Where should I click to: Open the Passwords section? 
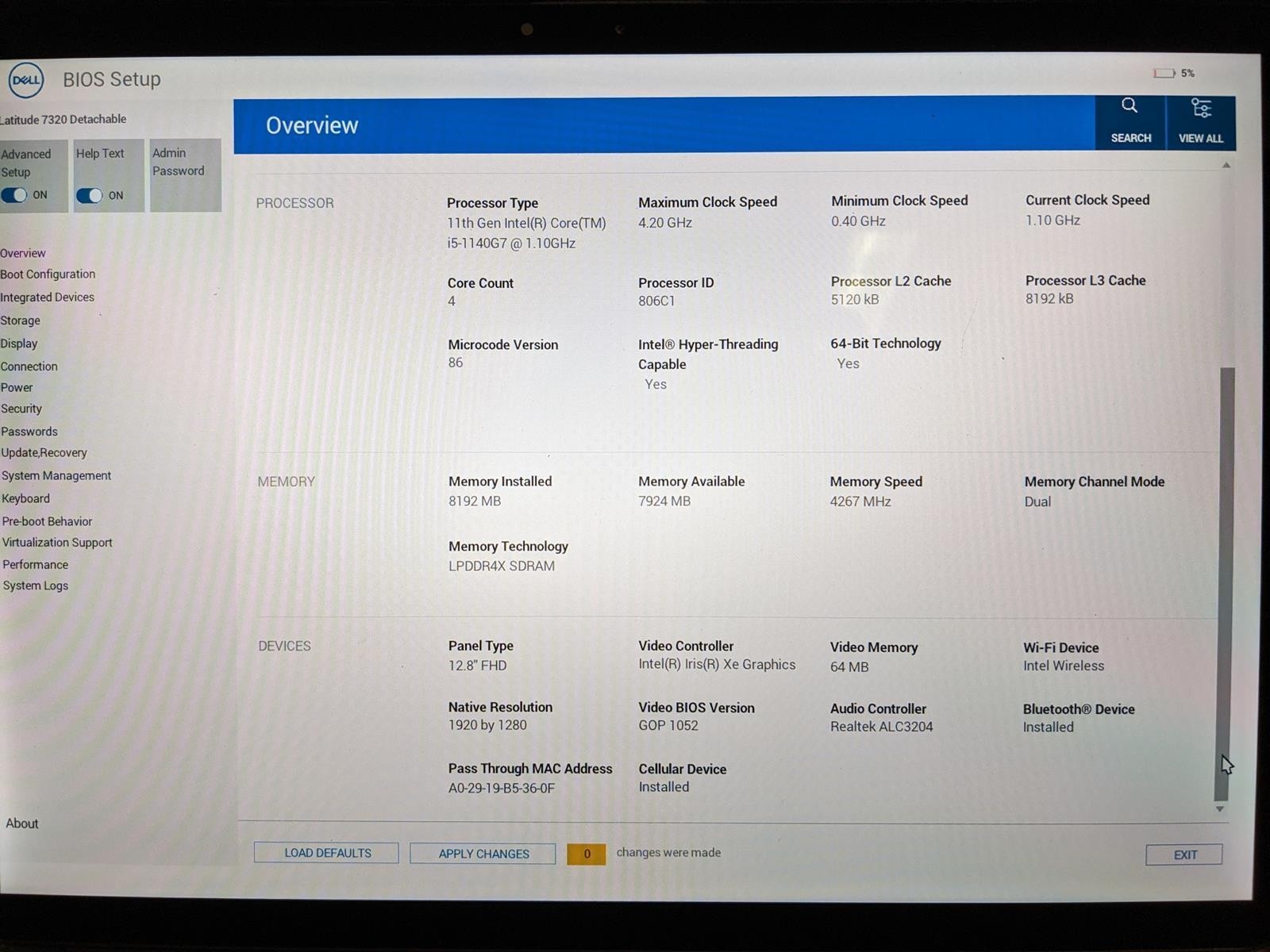(x=29, y=432)
